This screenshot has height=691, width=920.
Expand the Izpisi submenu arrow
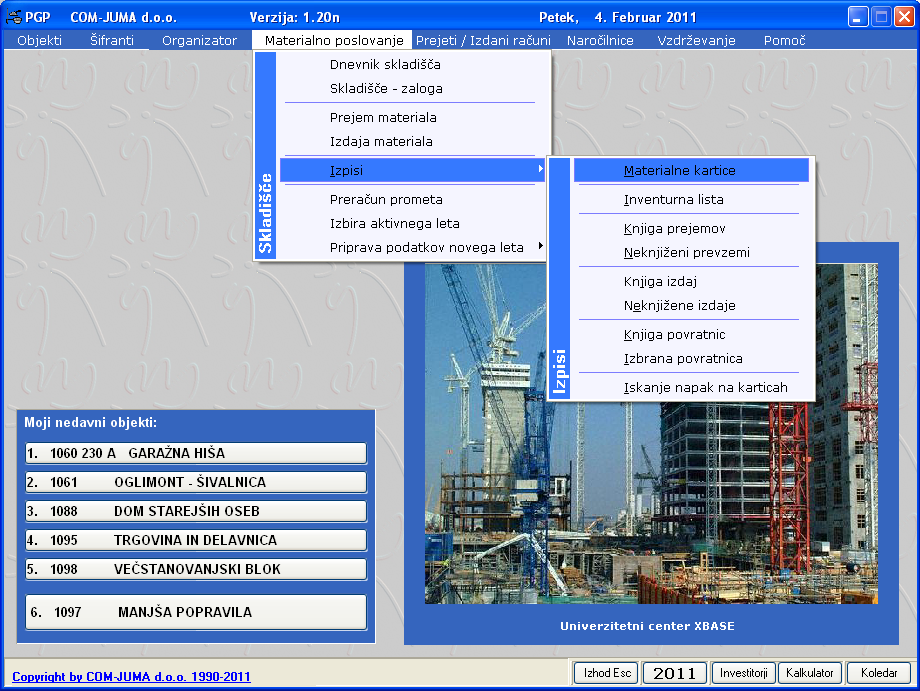tap(540, 170)
